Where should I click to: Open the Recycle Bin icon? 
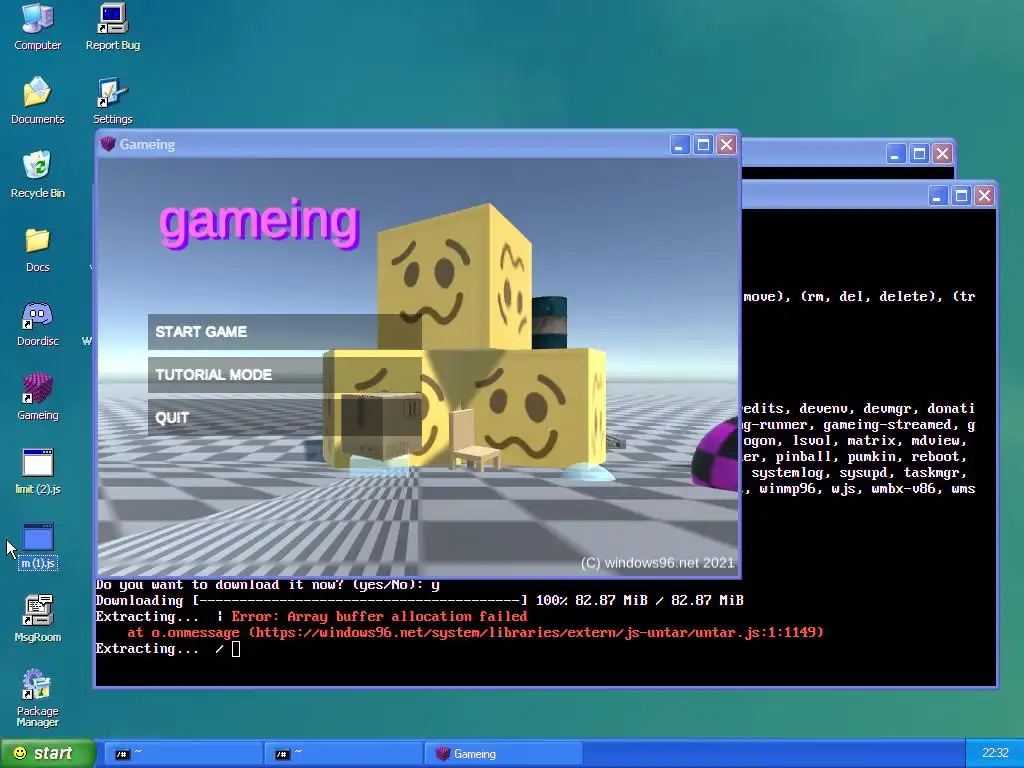pyautogui.click(x=37, y=174)
